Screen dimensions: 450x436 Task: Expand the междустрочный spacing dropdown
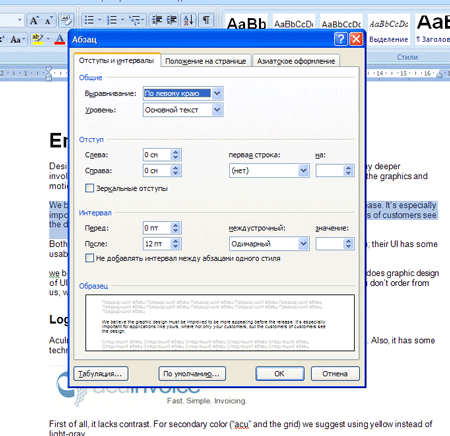coord(269,244)
